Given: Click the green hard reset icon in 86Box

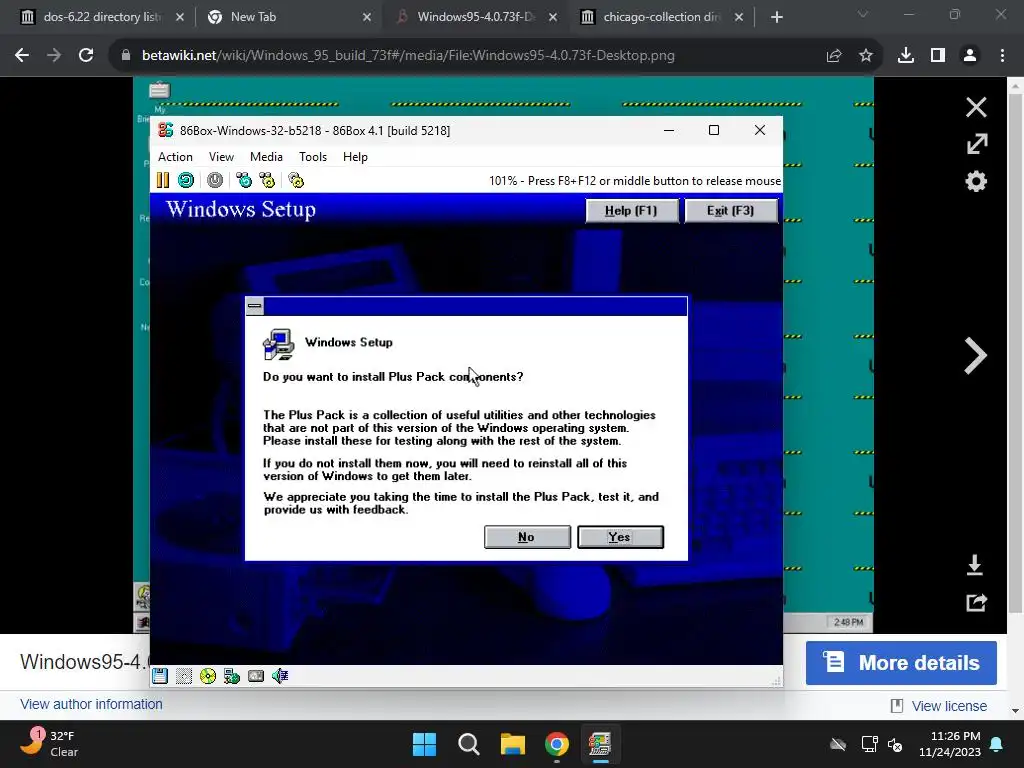Looking at the screenshot, I should click(186, 180).
